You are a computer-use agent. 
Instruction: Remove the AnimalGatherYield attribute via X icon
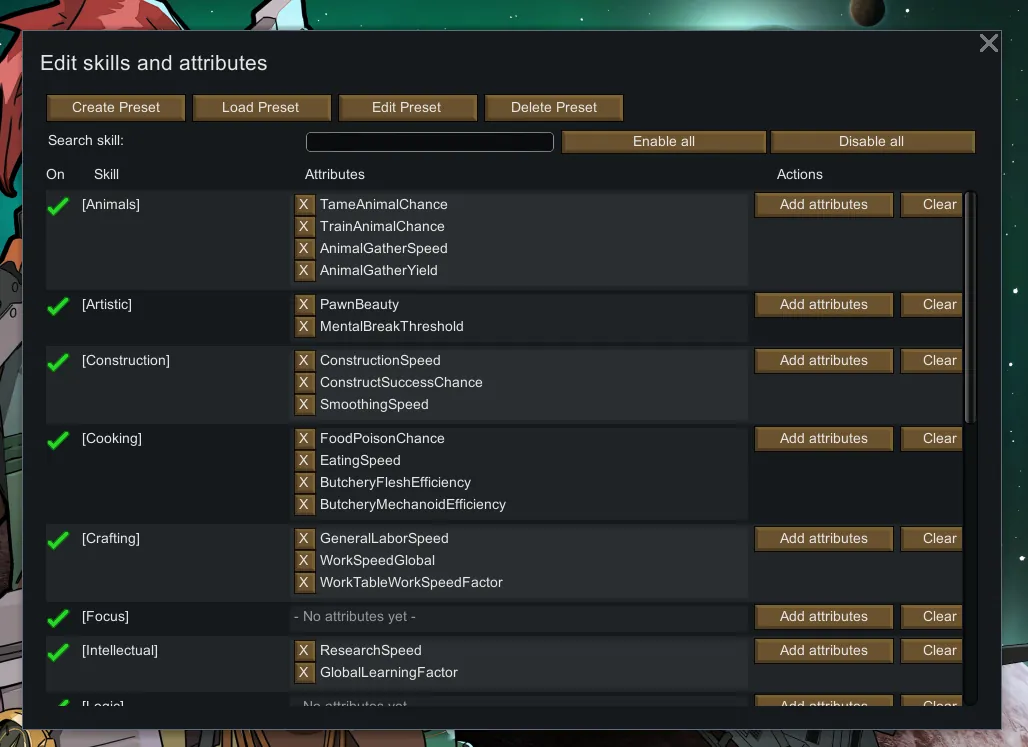pyautogui.click(x=305, y=270)
